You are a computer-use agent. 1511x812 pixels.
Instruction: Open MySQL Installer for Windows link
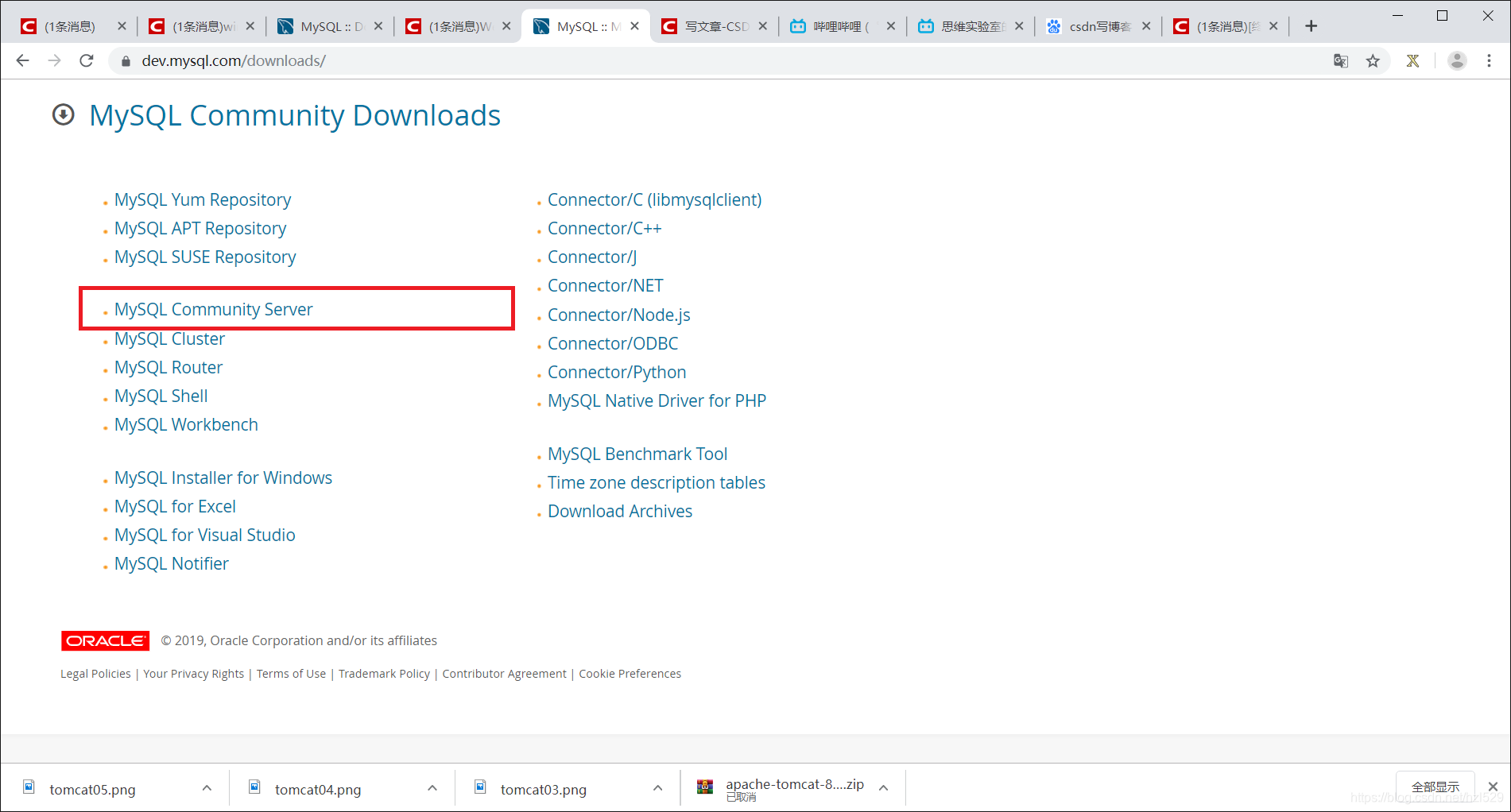coord(223,478)
